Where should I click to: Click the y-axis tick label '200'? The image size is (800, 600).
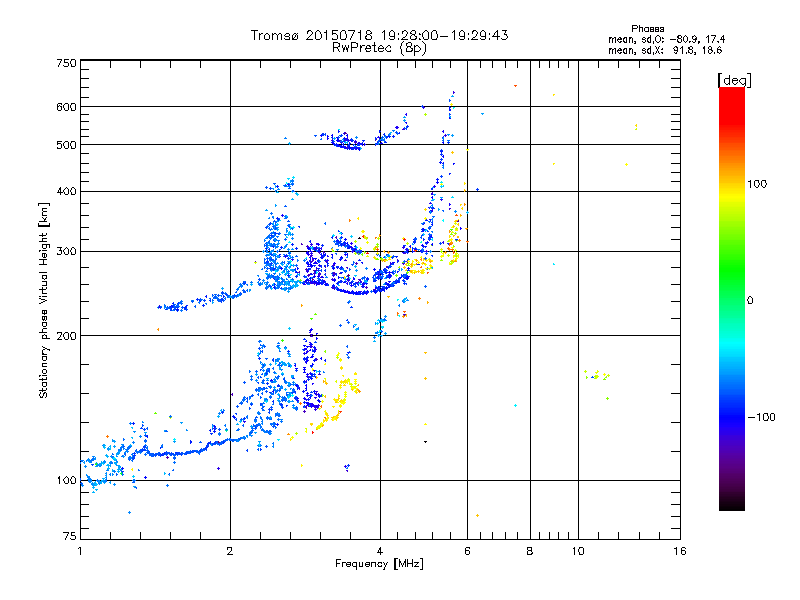pyautogui.click(x=67, y=336)
